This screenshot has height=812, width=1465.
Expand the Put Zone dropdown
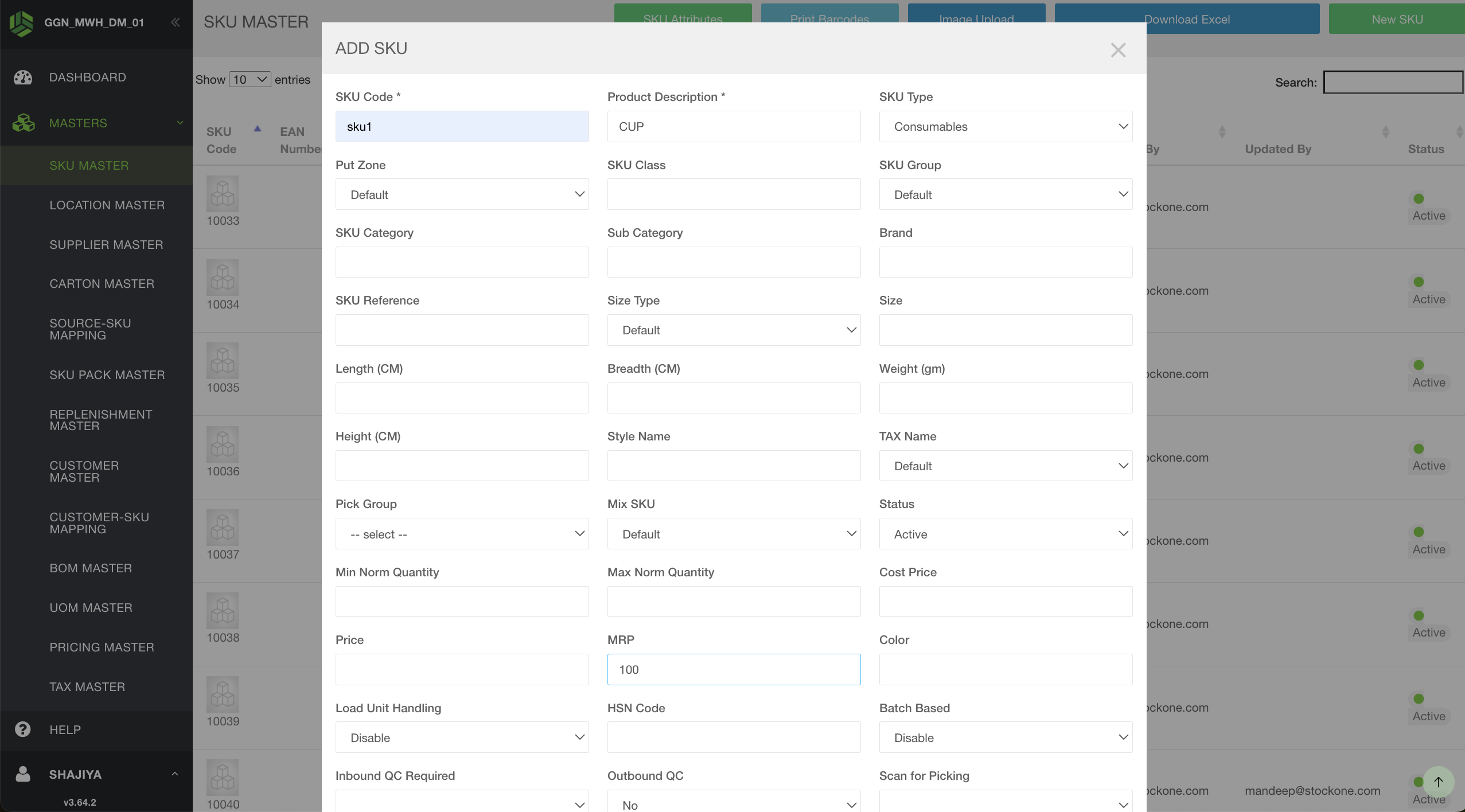[x=462, y=194]
